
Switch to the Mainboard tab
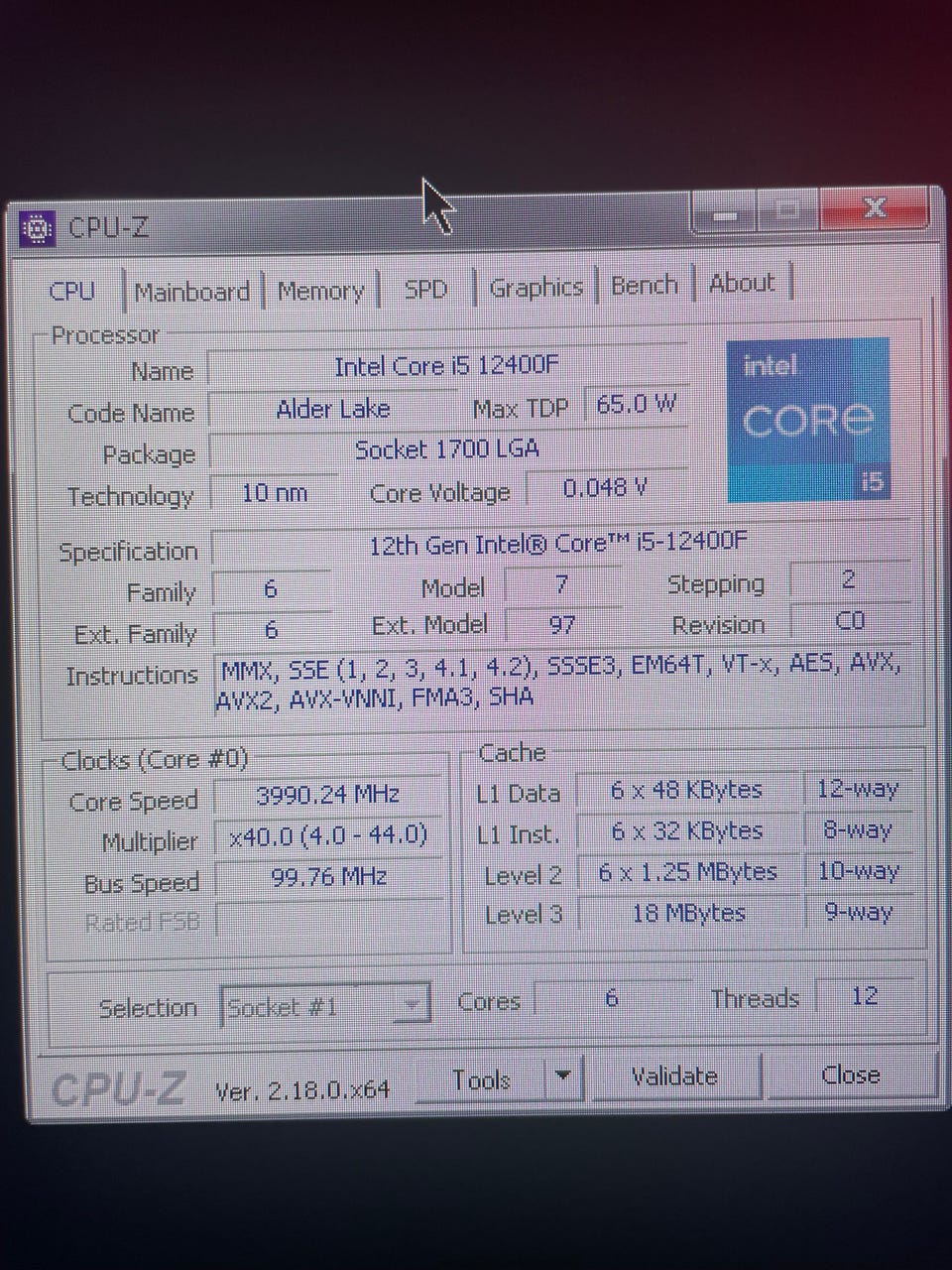[x=191, y=292]
